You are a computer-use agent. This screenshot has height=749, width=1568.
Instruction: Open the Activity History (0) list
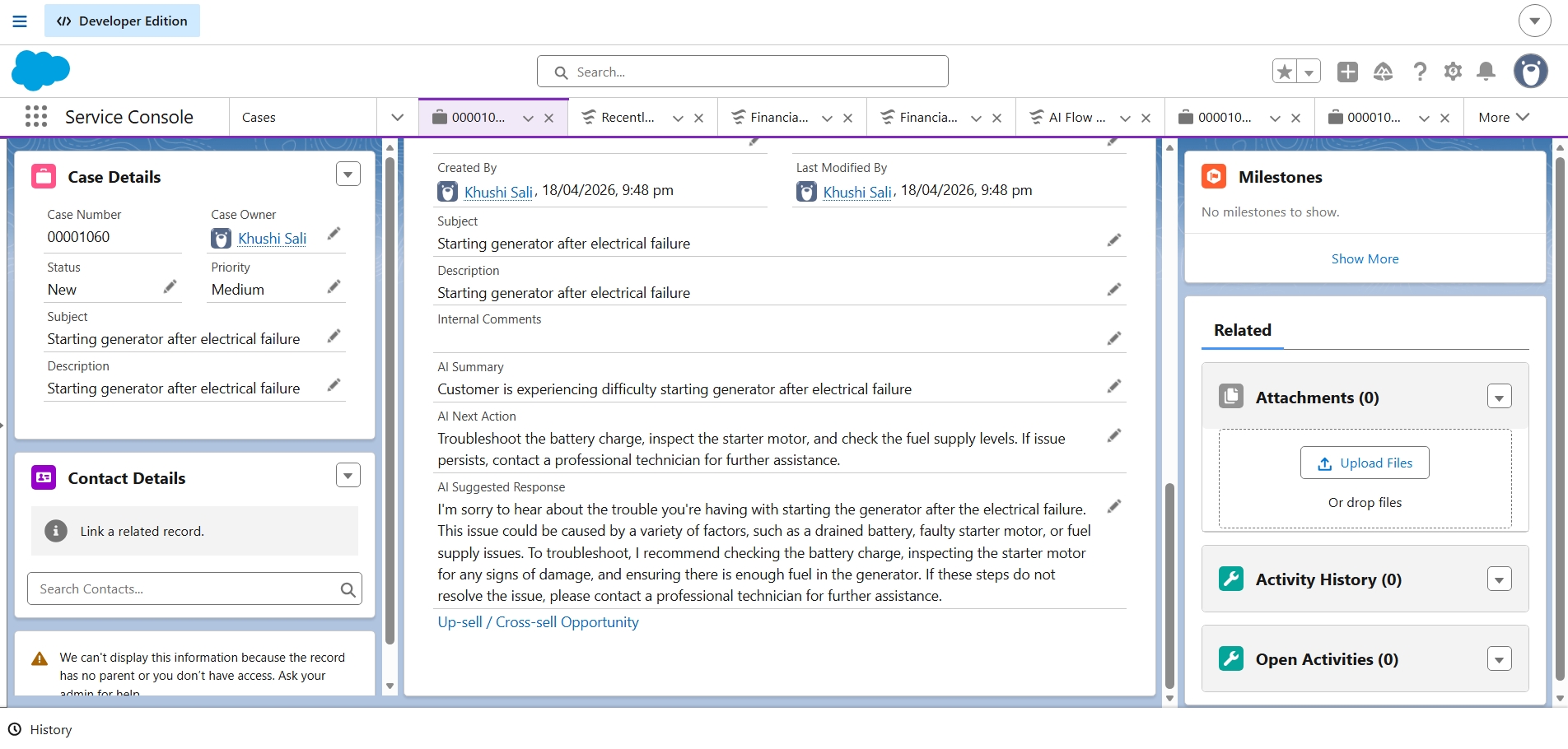tap(1328, 579)
